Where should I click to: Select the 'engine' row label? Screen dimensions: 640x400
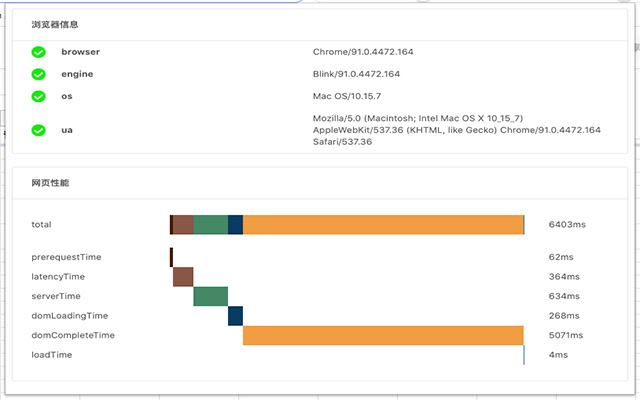(77, 74)
